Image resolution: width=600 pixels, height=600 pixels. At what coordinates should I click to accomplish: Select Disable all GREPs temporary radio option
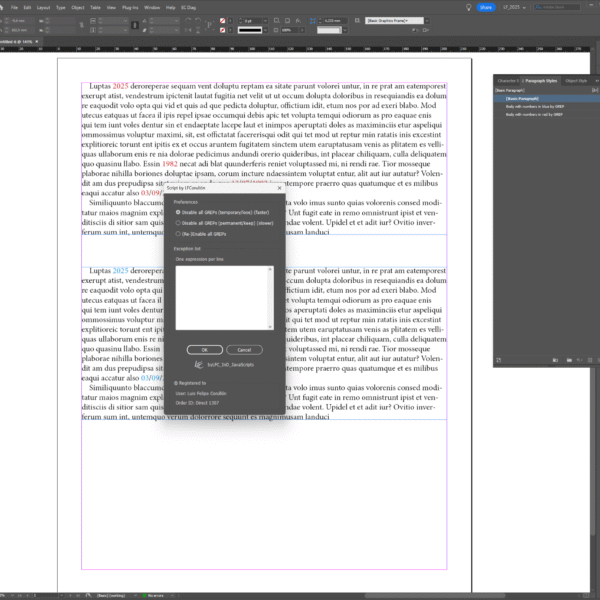178,212
